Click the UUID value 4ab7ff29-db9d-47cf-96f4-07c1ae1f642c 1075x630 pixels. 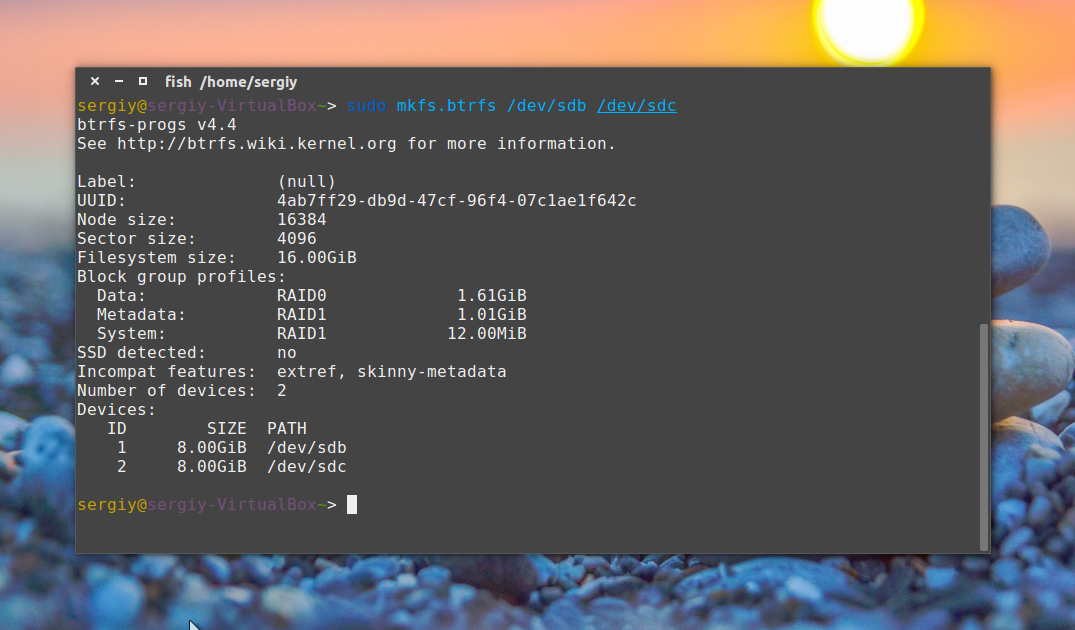pyautogui.click(x=457, y=201)
